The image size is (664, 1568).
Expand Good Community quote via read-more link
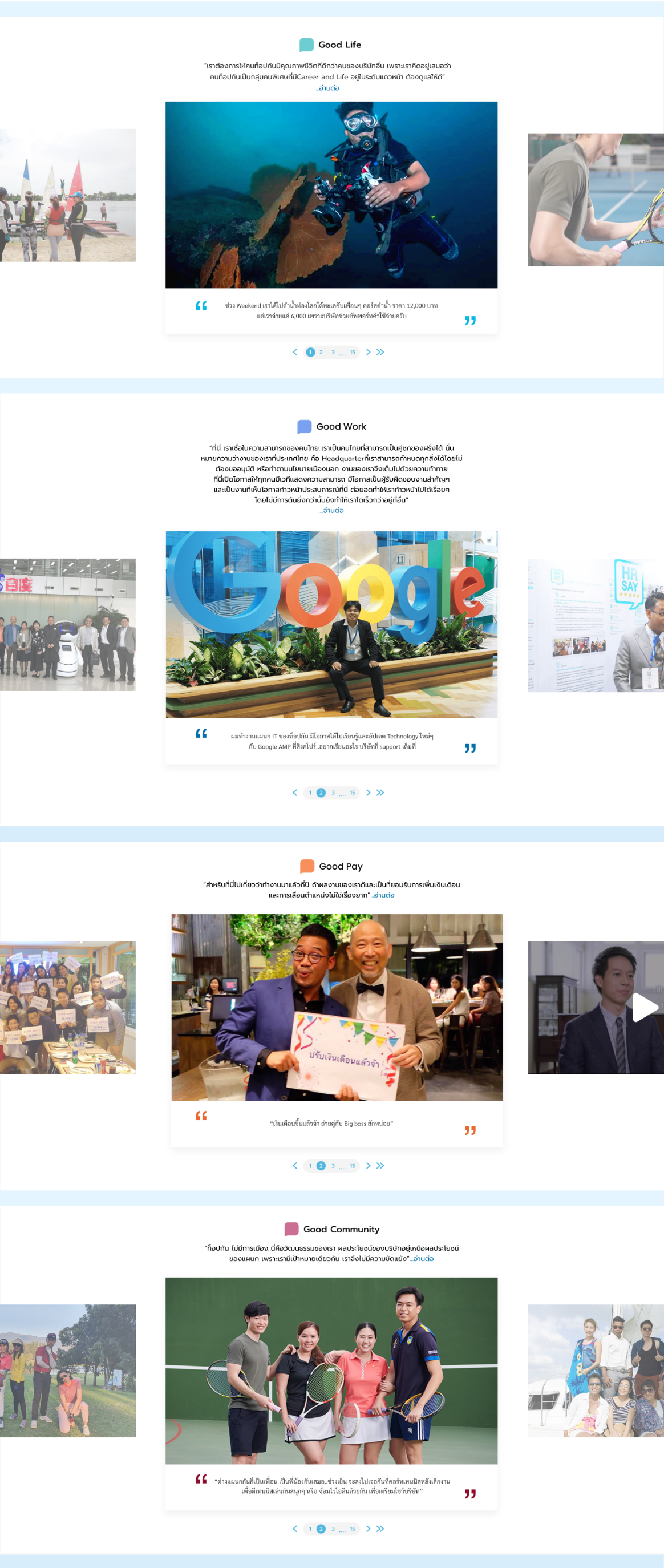(423, 1259)
